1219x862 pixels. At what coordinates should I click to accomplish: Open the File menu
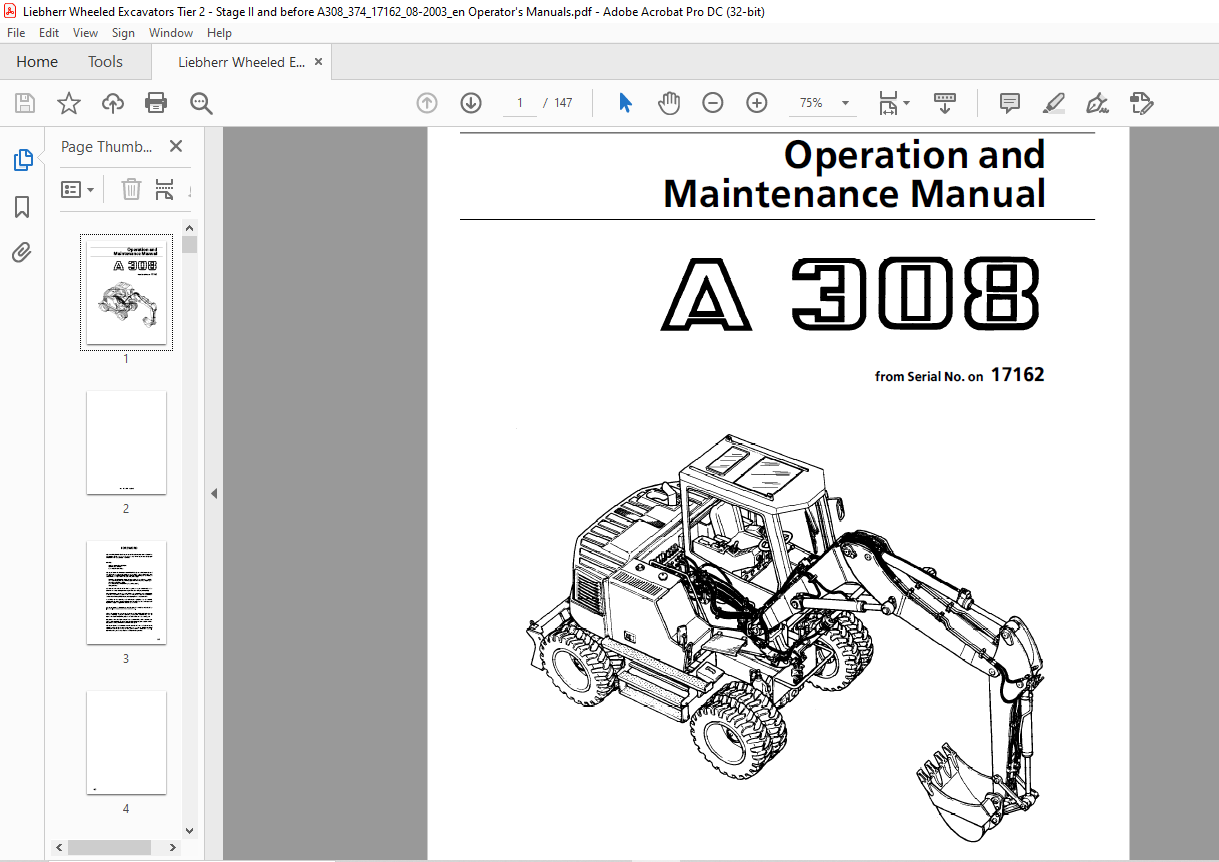click(x=16, y=33)
